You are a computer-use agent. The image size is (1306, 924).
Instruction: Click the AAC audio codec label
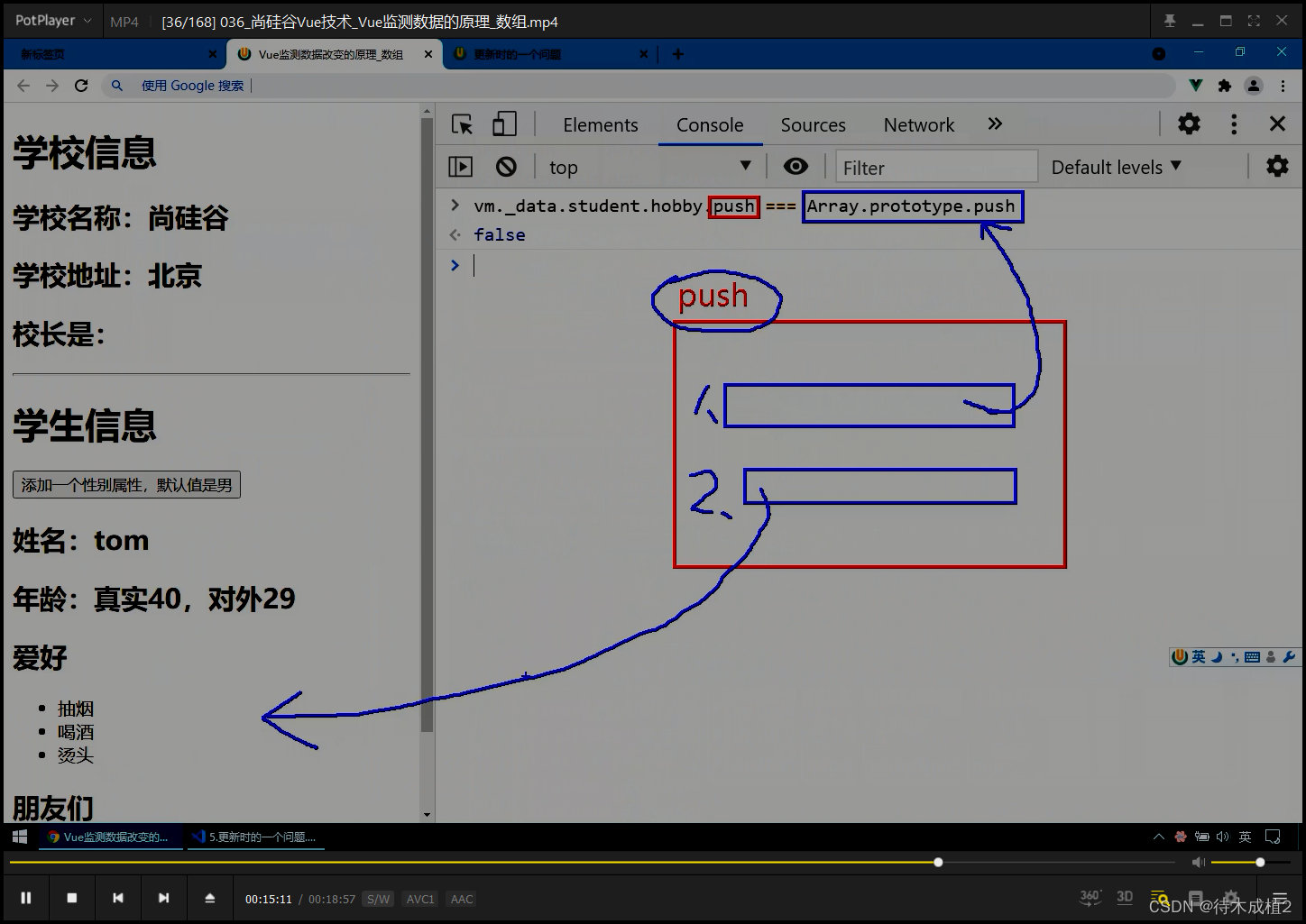462,899
